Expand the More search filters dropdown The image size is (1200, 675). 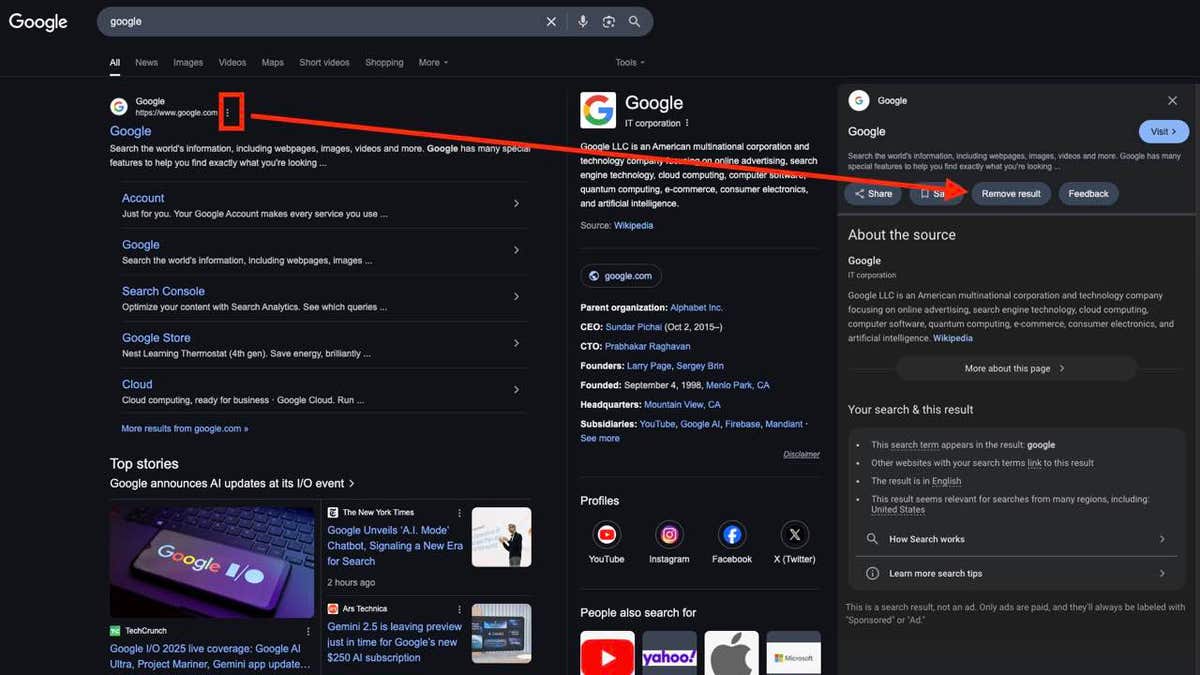(433, 62)
